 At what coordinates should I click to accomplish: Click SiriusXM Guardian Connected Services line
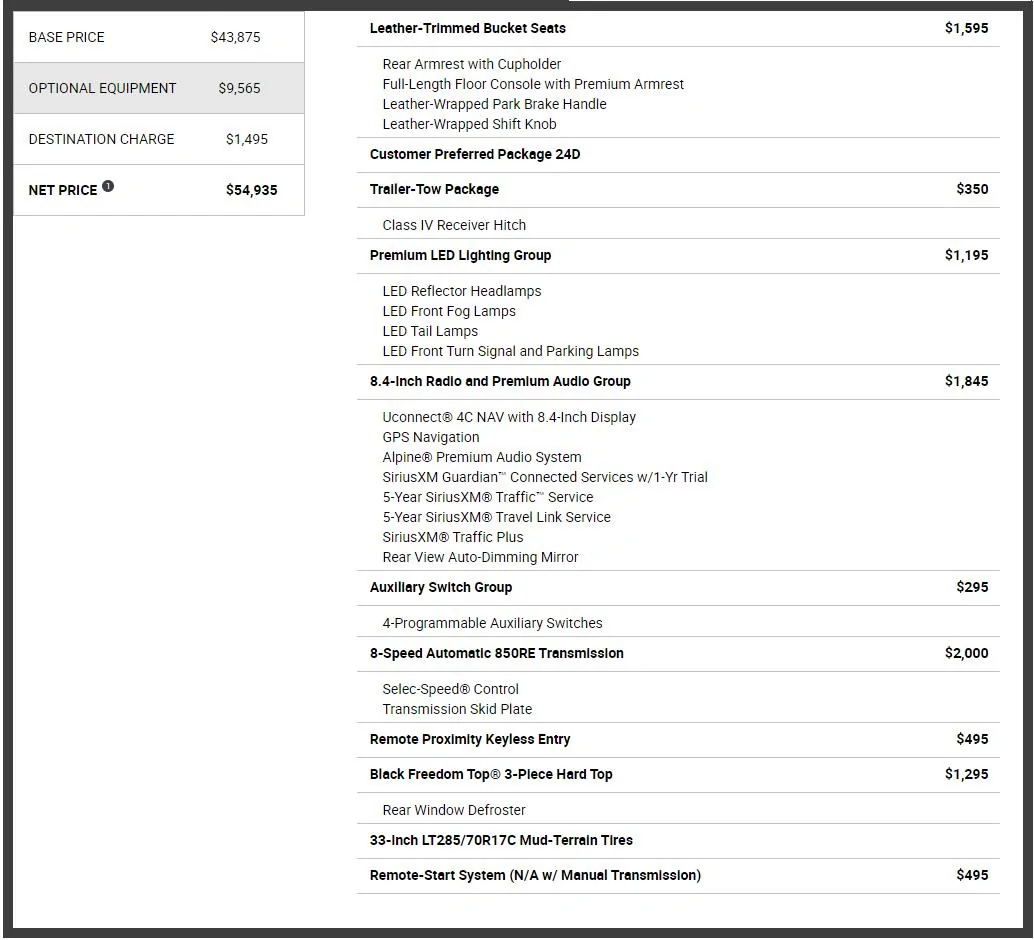coord(545,477)
